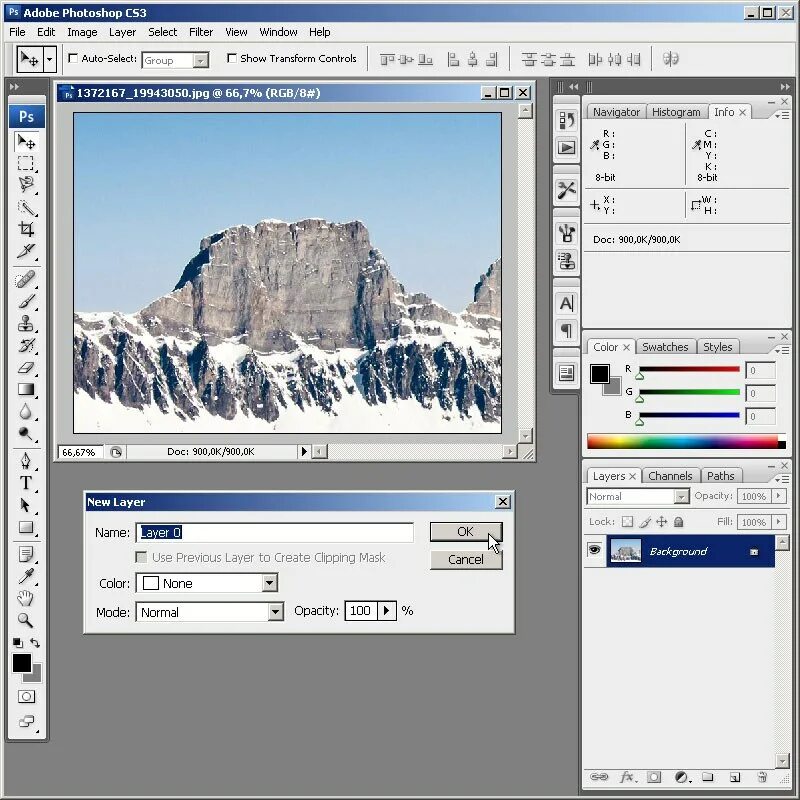Switch to the Channels tab

(x=670, y=476)
